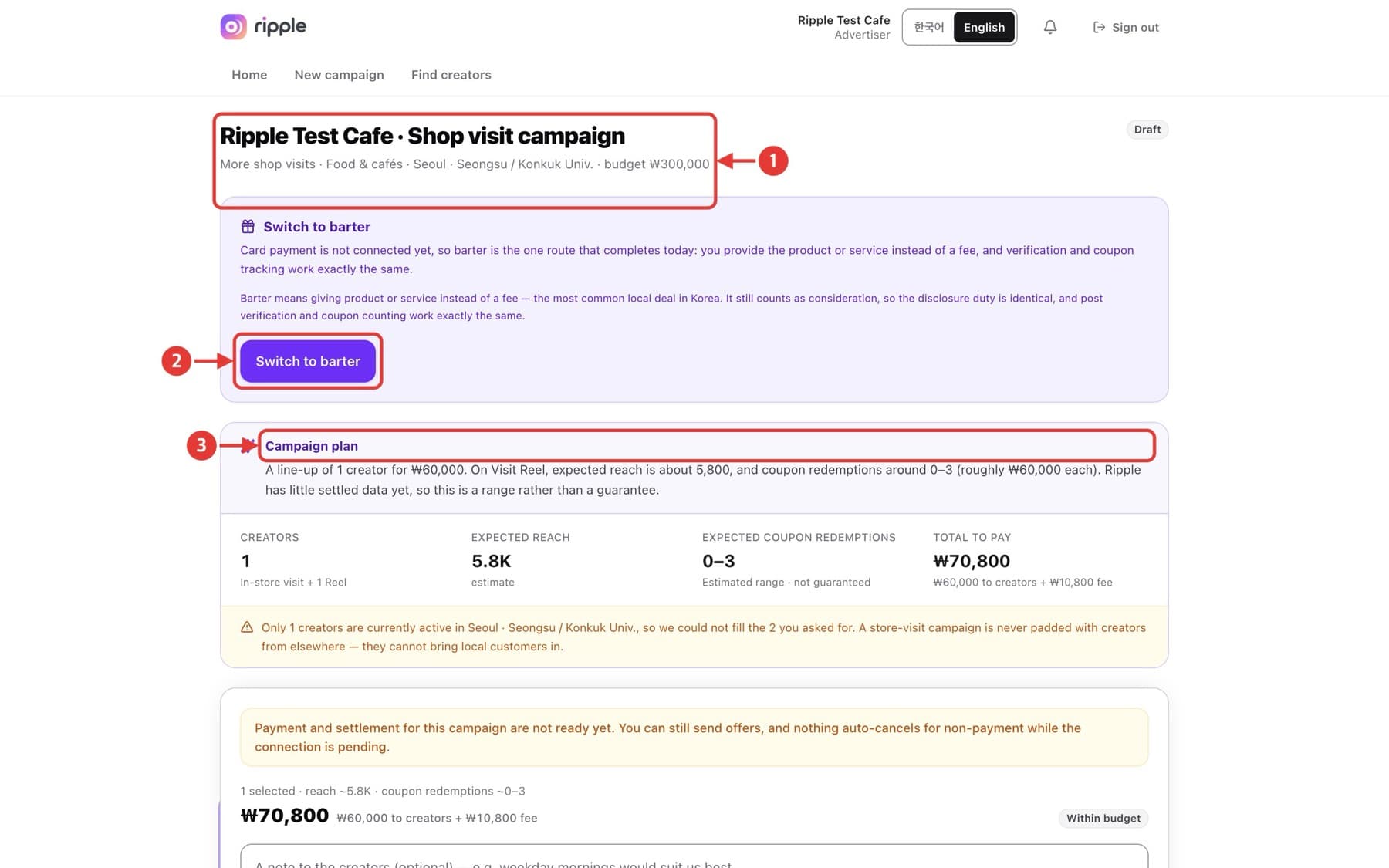Click the TOTAL TO PAY label

pyautogui.click(x=972, y=537)
